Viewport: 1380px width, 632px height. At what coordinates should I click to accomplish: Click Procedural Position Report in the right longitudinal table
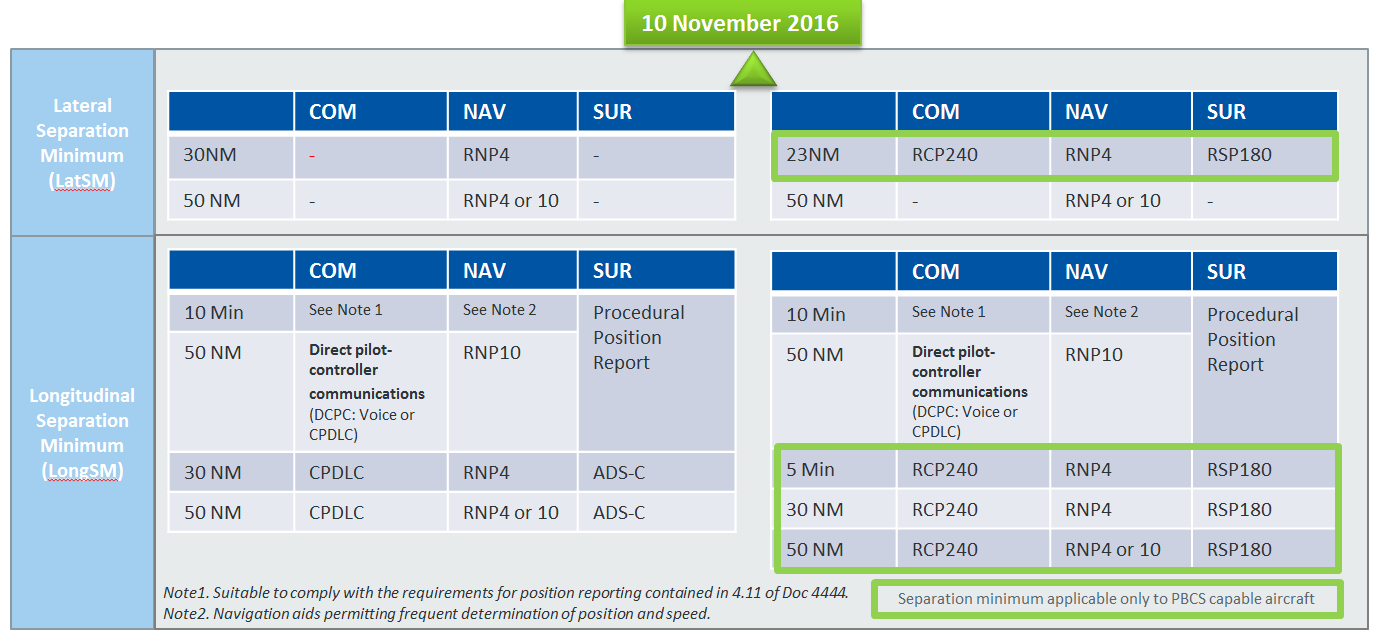pyautogui.click(x=1252, y=339)
